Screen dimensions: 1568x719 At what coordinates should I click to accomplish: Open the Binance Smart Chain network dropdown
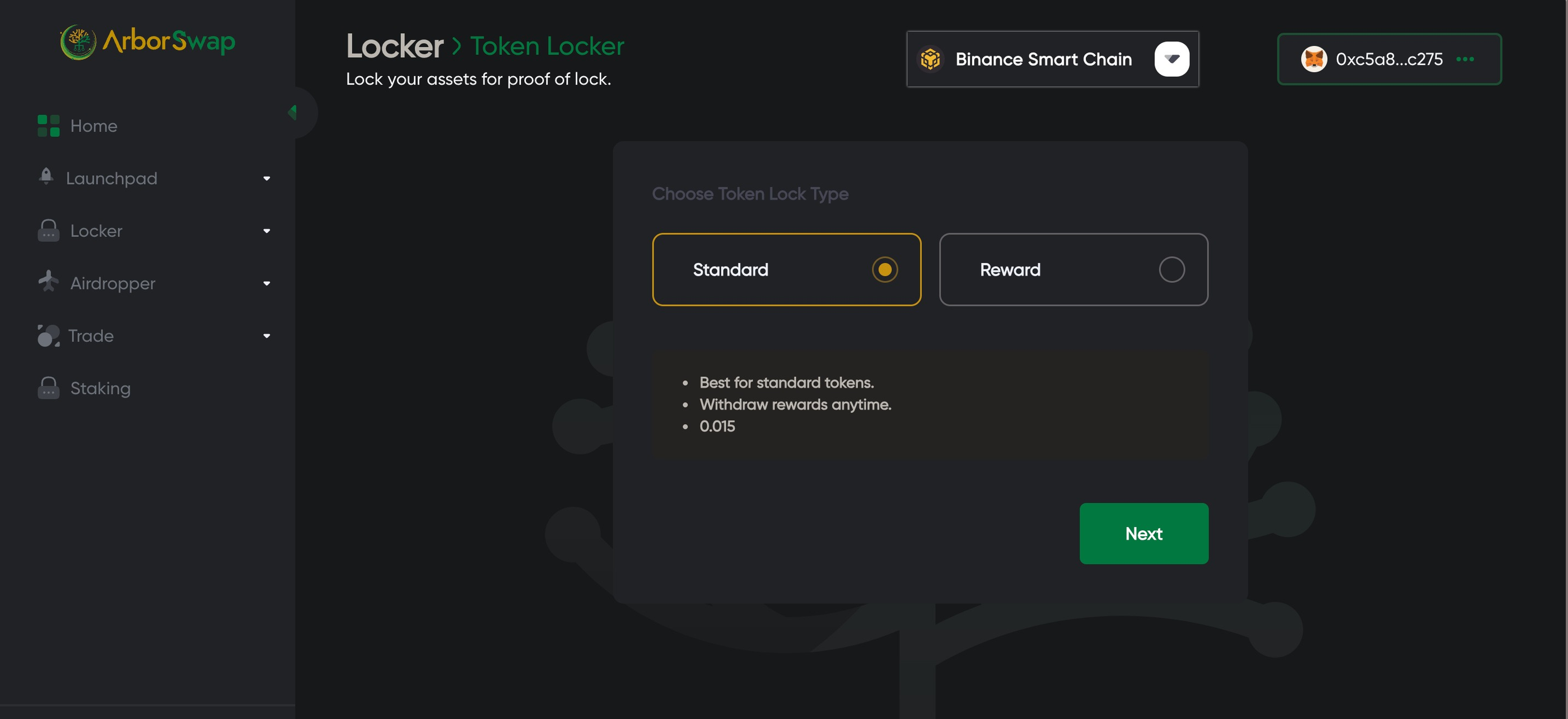point(1172,58)
